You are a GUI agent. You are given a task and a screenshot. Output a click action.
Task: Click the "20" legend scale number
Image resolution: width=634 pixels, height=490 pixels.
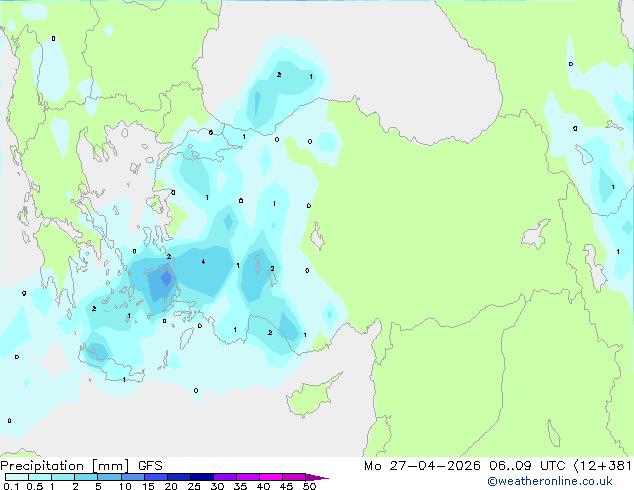[171, 486]
